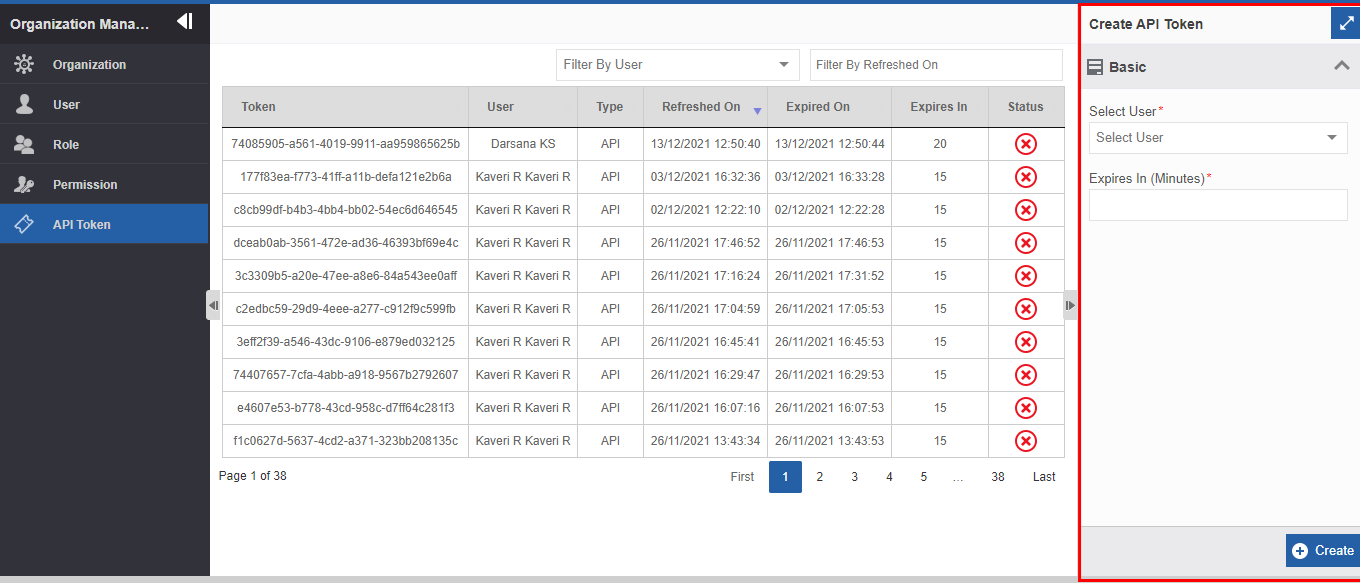1360x583 pixels.
Task: Click status icon for token 3eff2f39-a546
Action: pos(1026,342)
